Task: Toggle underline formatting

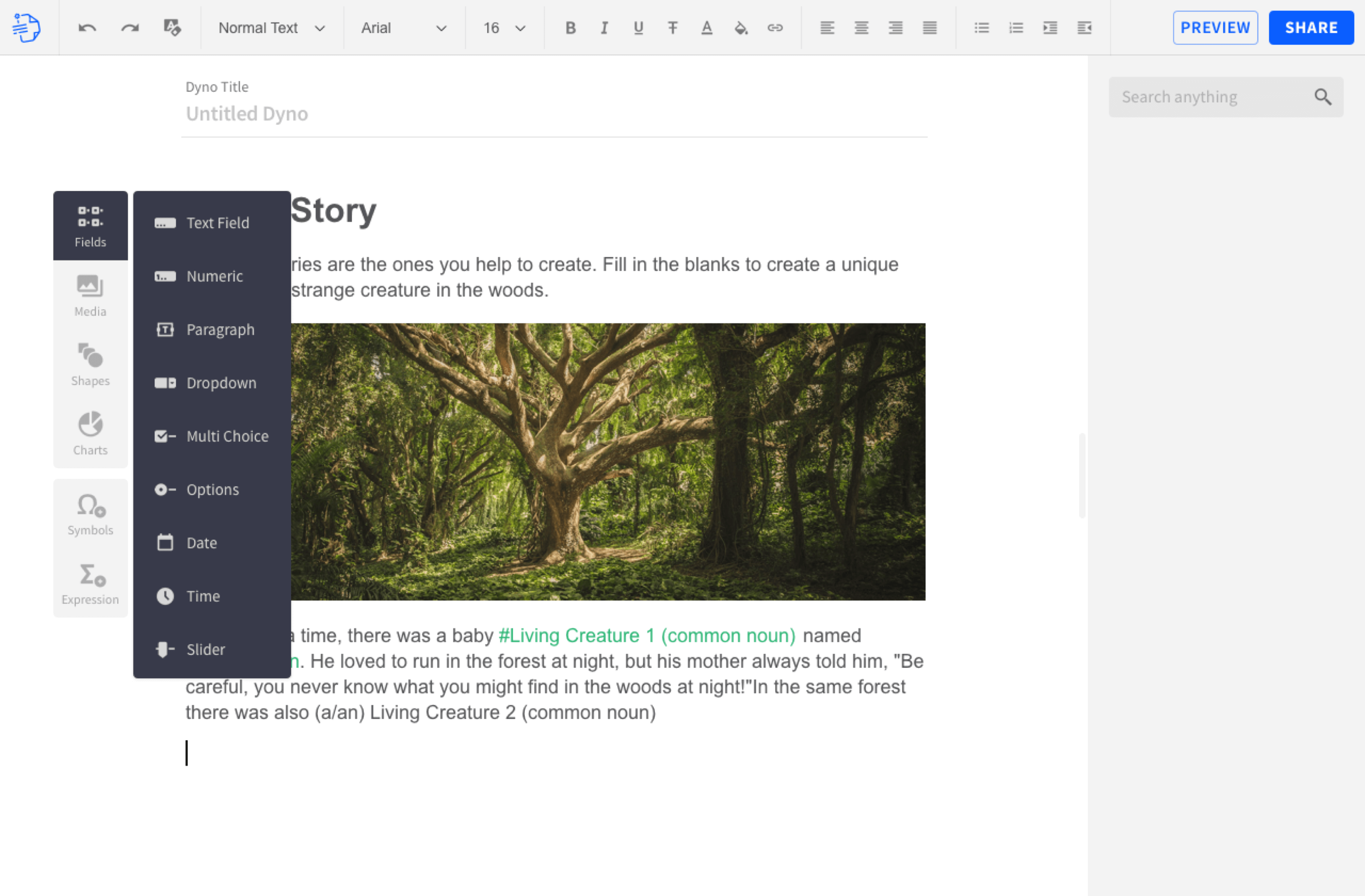Action: pos(638,28)
